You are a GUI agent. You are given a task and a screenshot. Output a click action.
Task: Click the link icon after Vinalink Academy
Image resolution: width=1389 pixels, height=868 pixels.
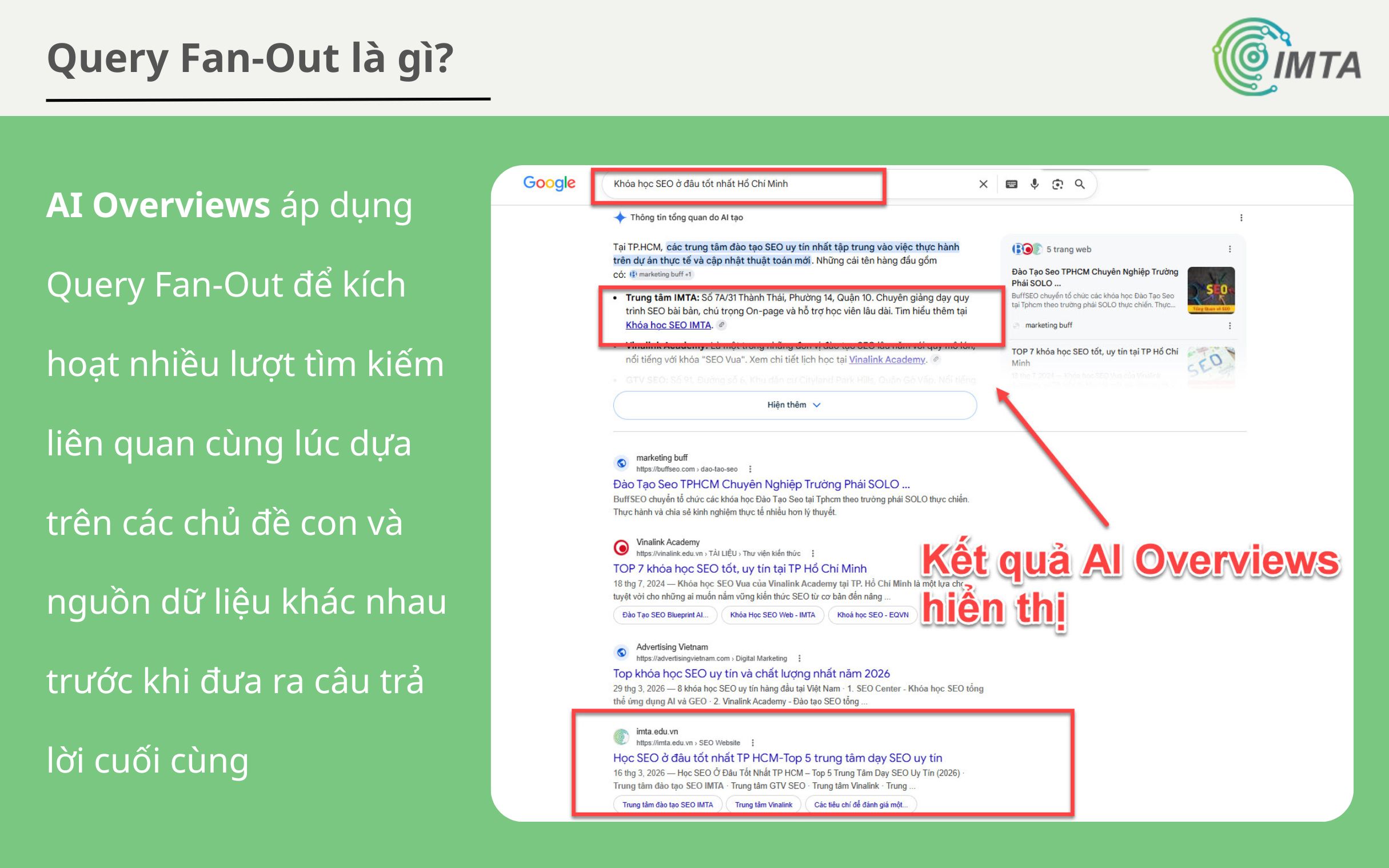point(936,359)
